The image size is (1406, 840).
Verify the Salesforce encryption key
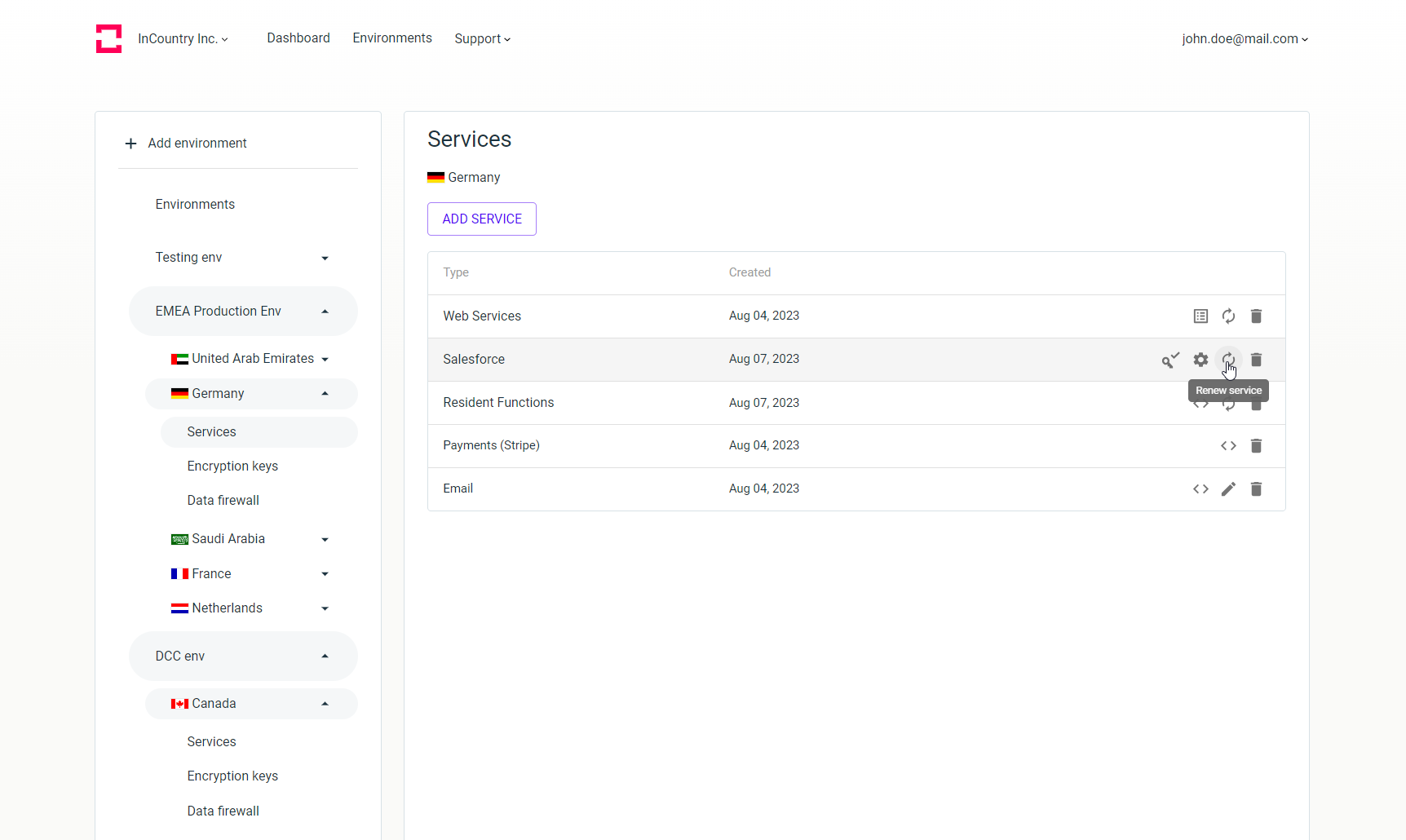pos(1171,359)
